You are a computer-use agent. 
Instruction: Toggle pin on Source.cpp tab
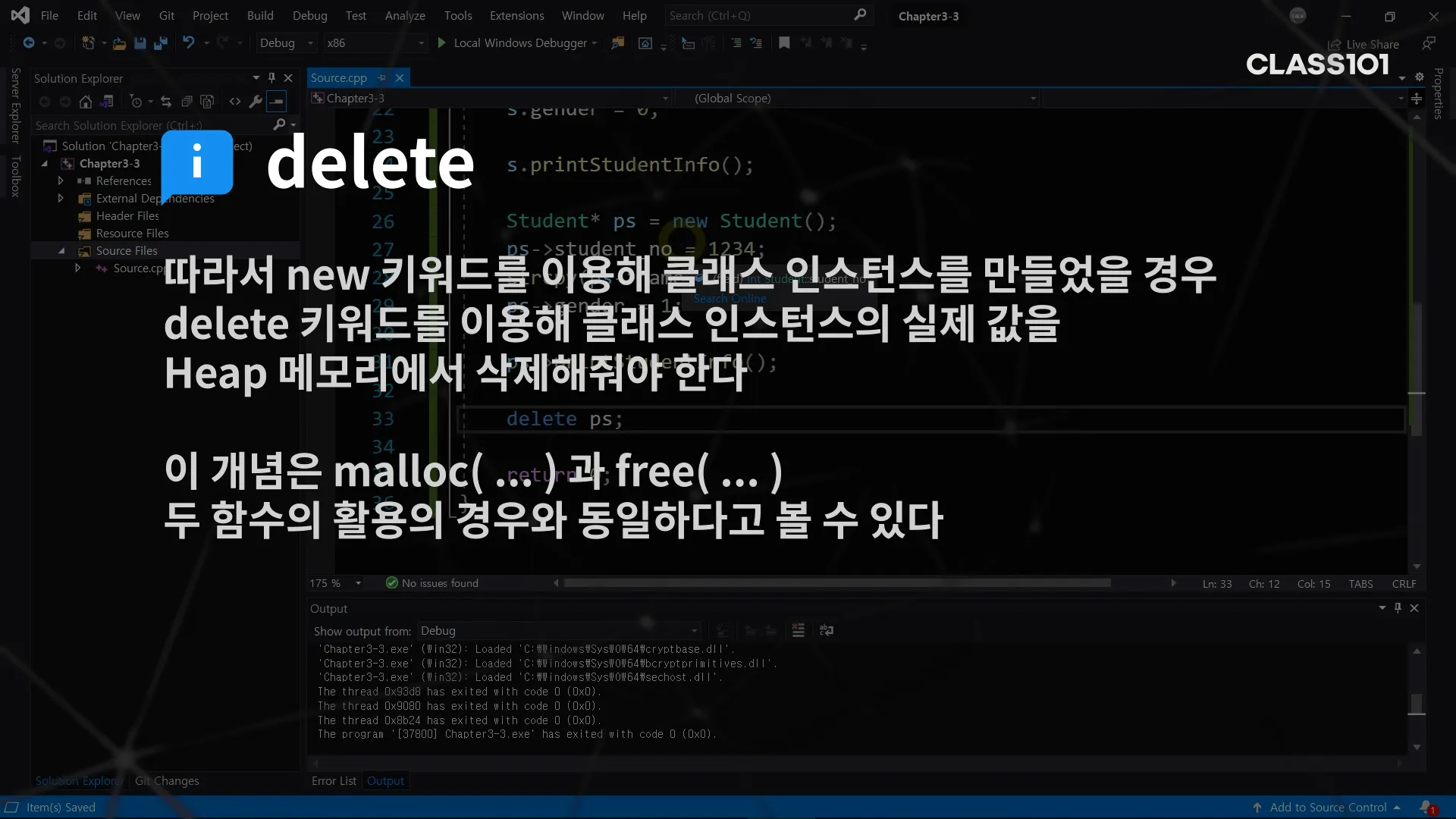pyautogui.click(x=382, y=77)
